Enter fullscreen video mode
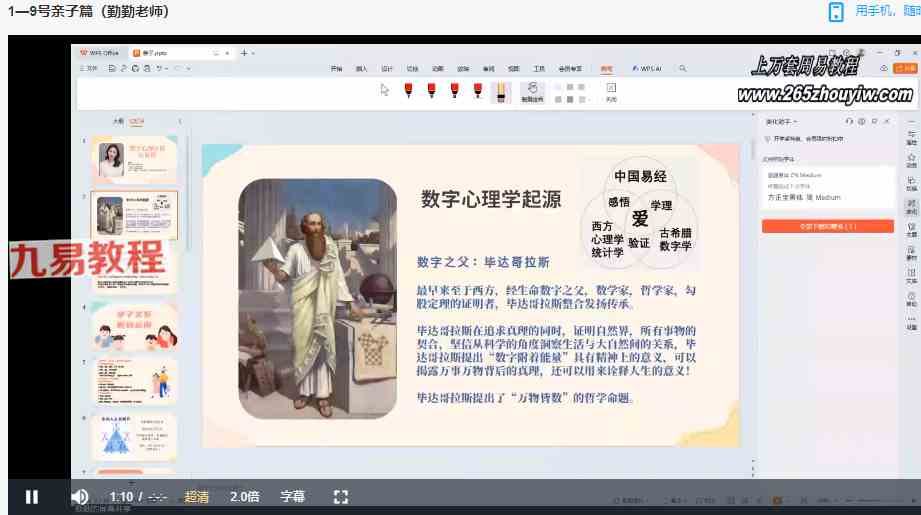 pyautogui.click(x=340, y=497)
